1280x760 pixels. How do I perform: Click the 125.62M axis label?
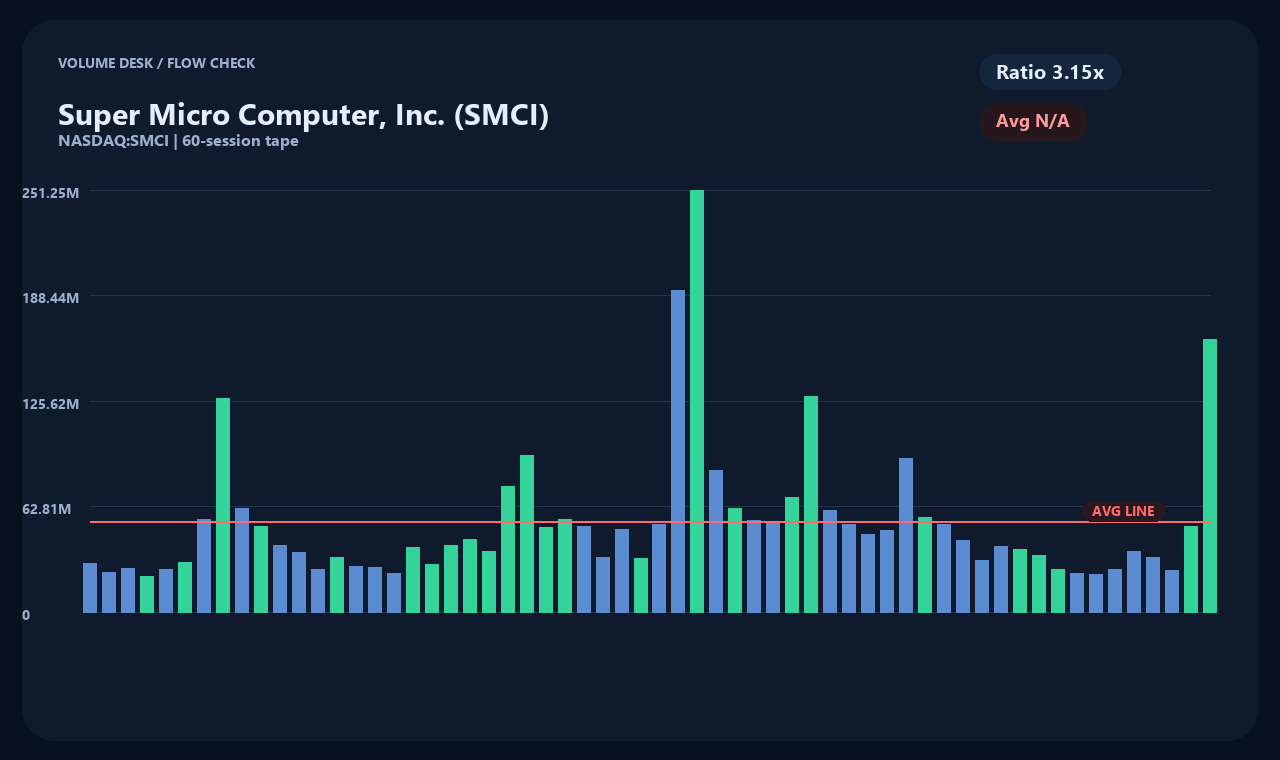(50, 404)
